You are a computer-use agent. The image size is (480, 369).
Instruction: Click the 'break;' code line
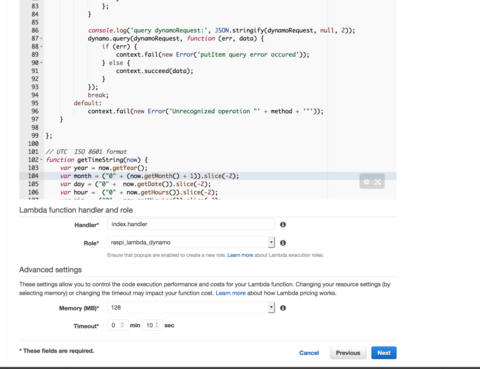point(98,95)
